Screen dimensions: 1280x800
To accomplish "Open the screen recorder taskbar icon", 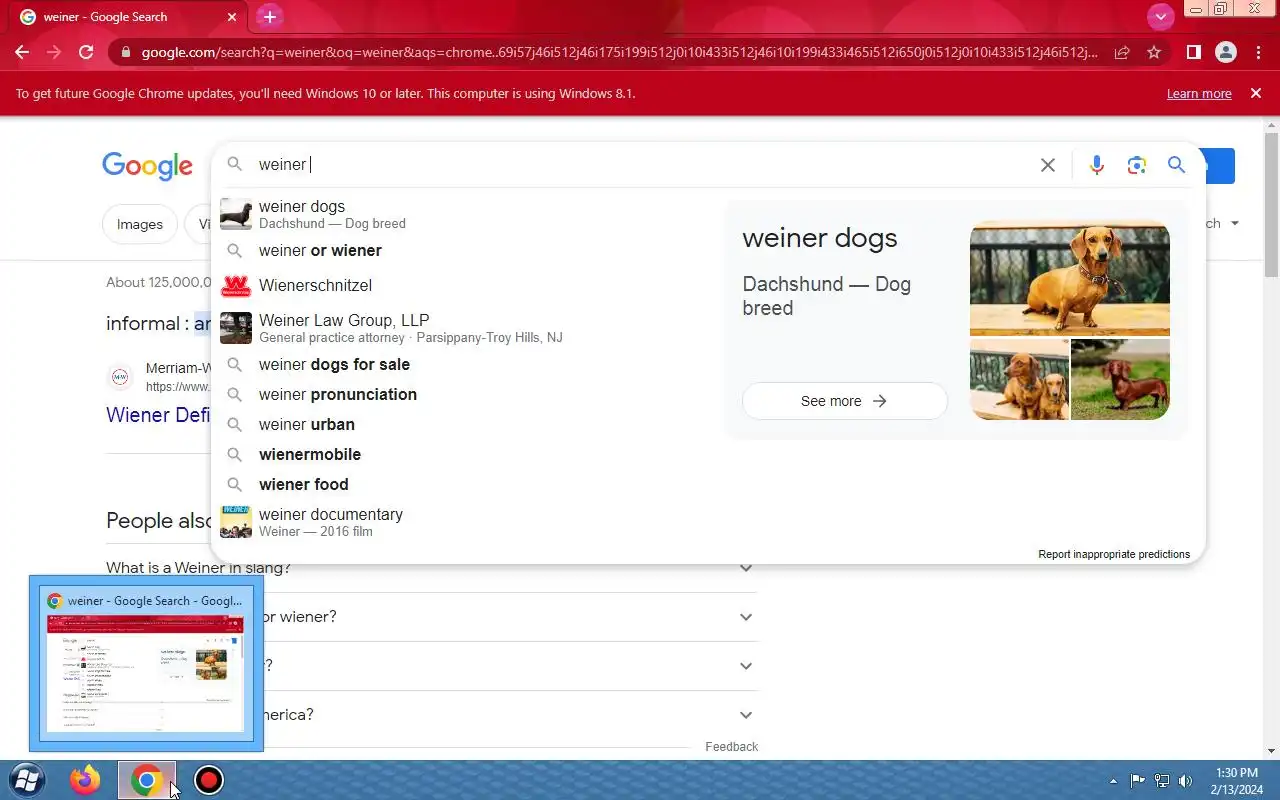I will coord(209,780).
